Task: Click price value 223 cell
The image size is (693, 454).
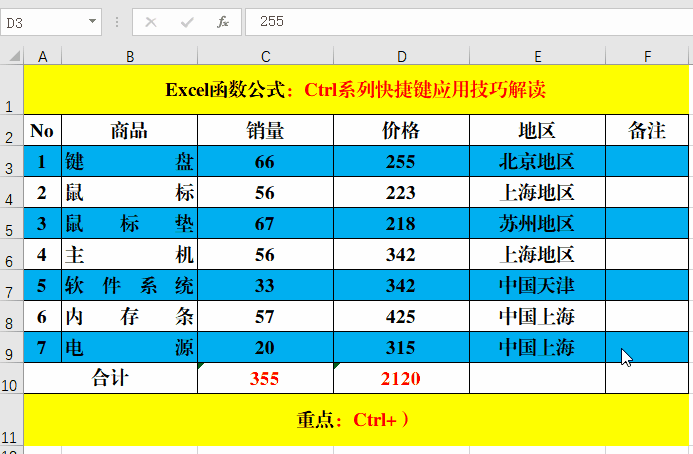Action: pyautogui.click(x=401, y=192)
